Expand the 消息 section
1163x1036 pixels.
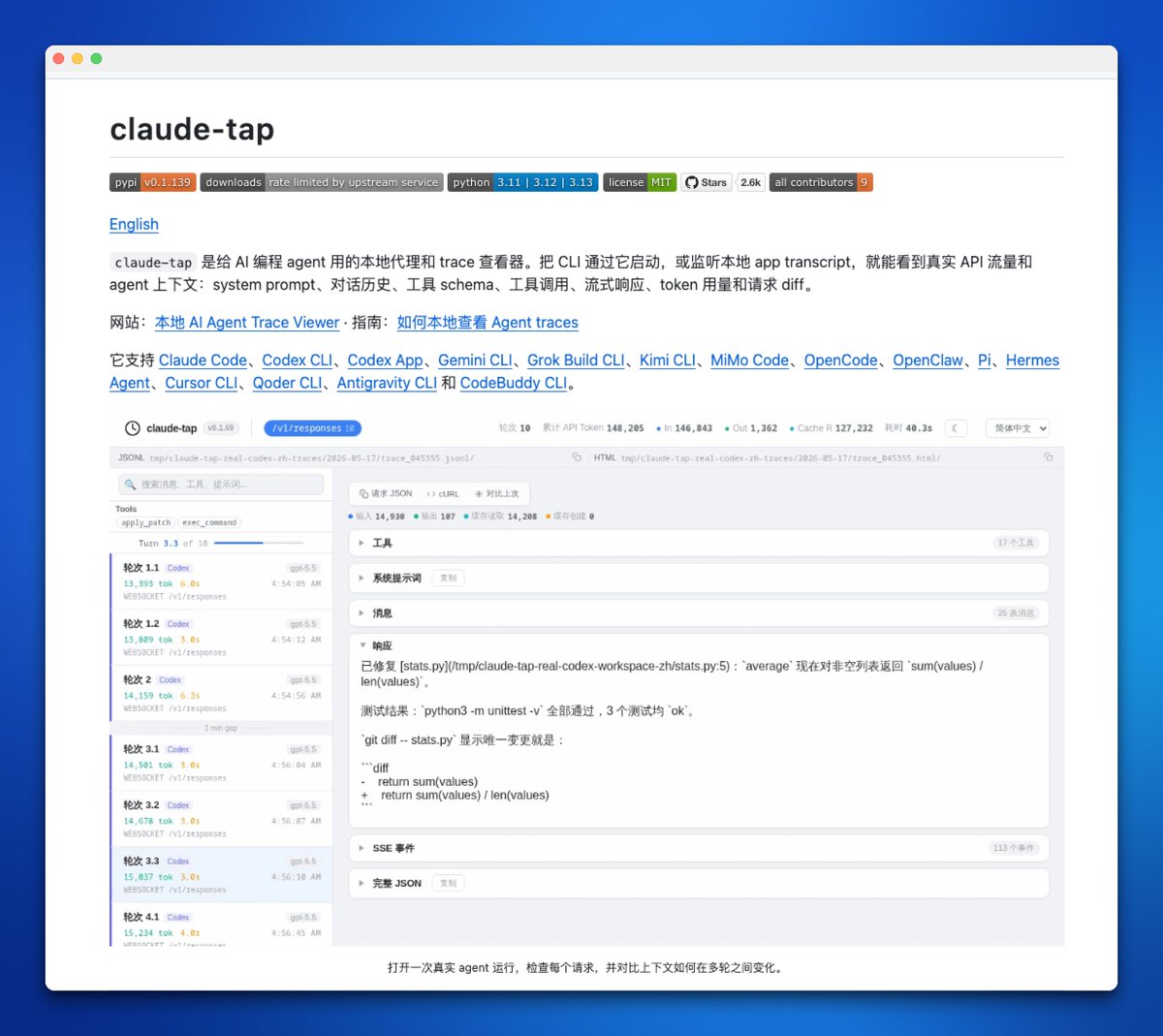pyautogui.click(x=699, y=613)
